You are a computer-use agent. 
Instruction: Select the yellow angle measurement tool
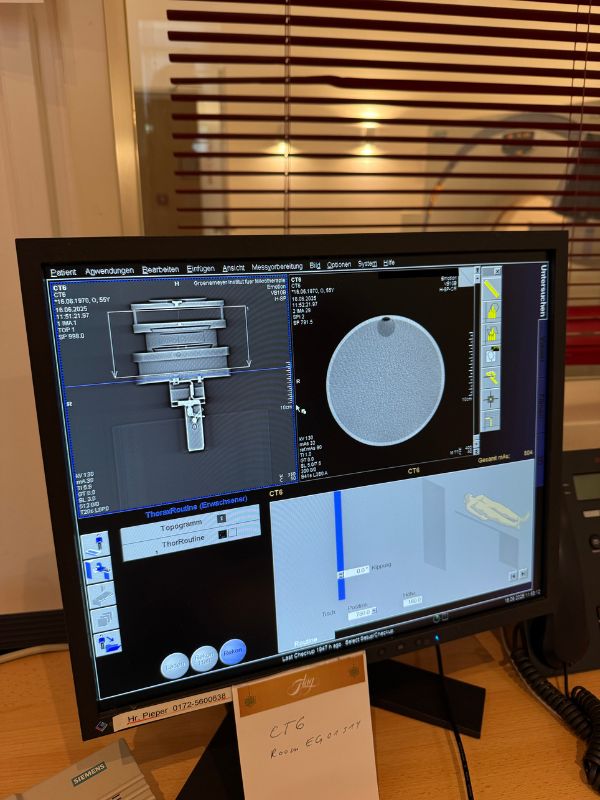[491, 377]
